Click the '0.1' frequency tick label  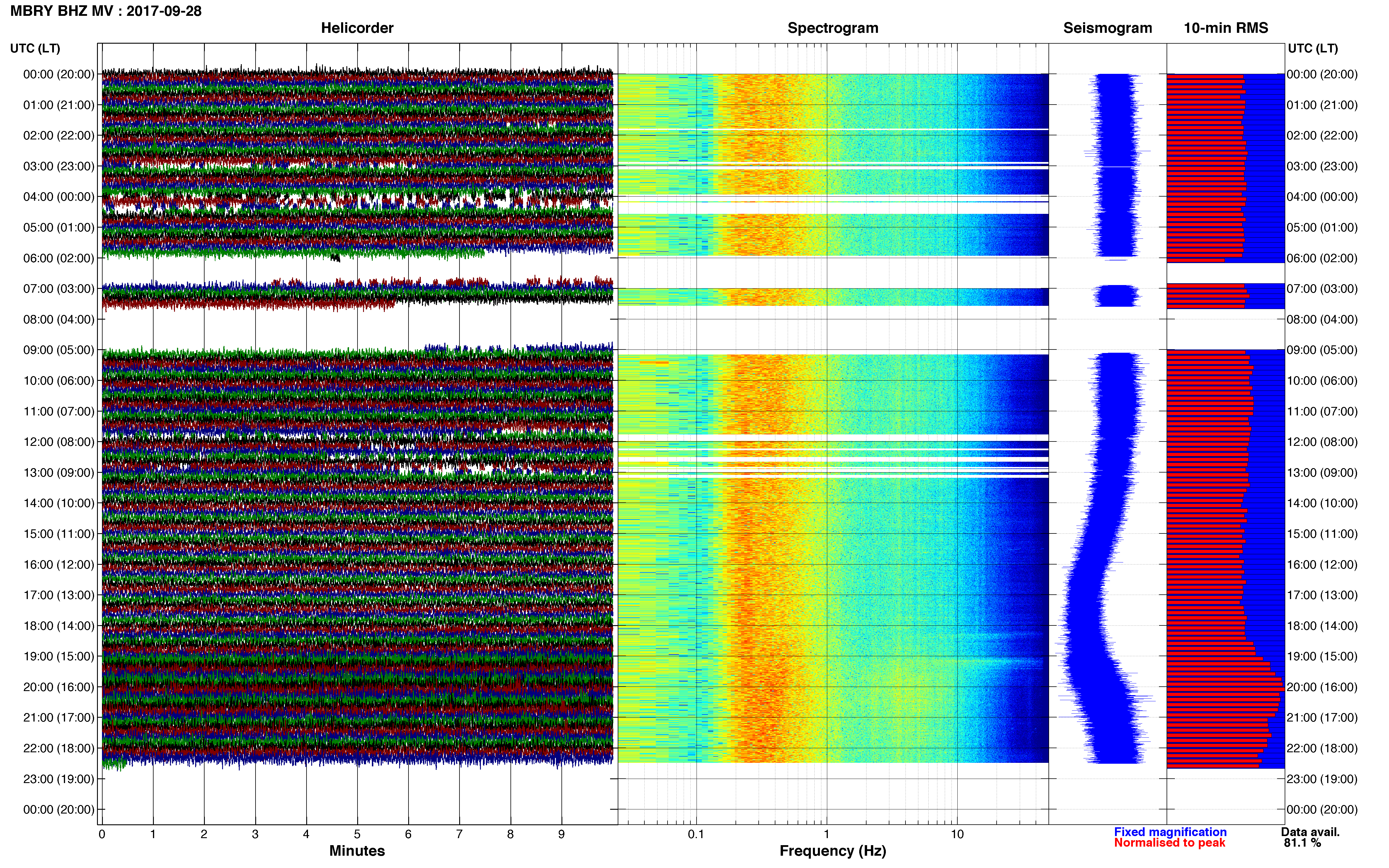tap(696, 834)
